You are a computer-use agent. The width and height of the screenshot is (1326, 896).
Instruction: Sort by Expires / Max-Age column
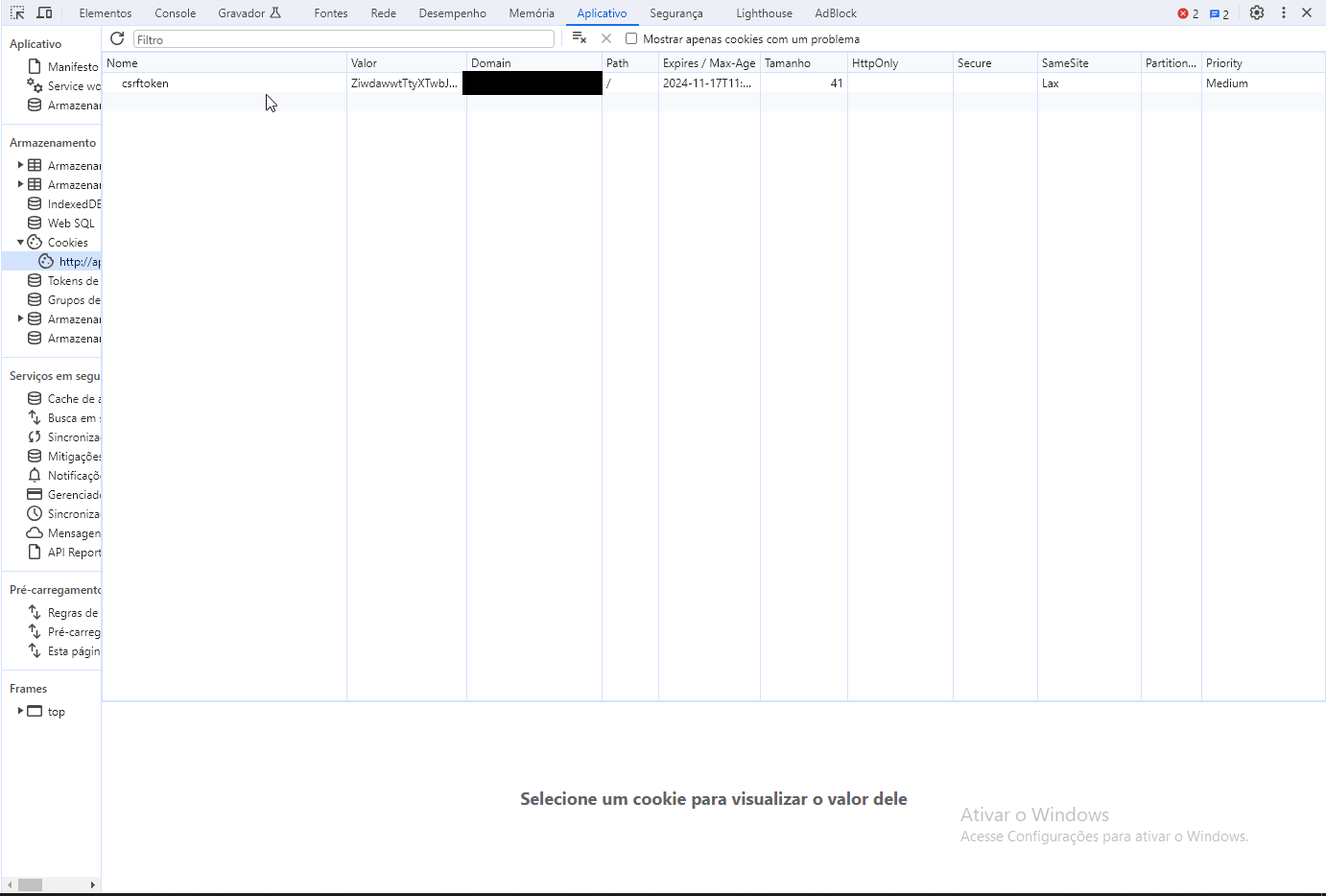point(709,62)
